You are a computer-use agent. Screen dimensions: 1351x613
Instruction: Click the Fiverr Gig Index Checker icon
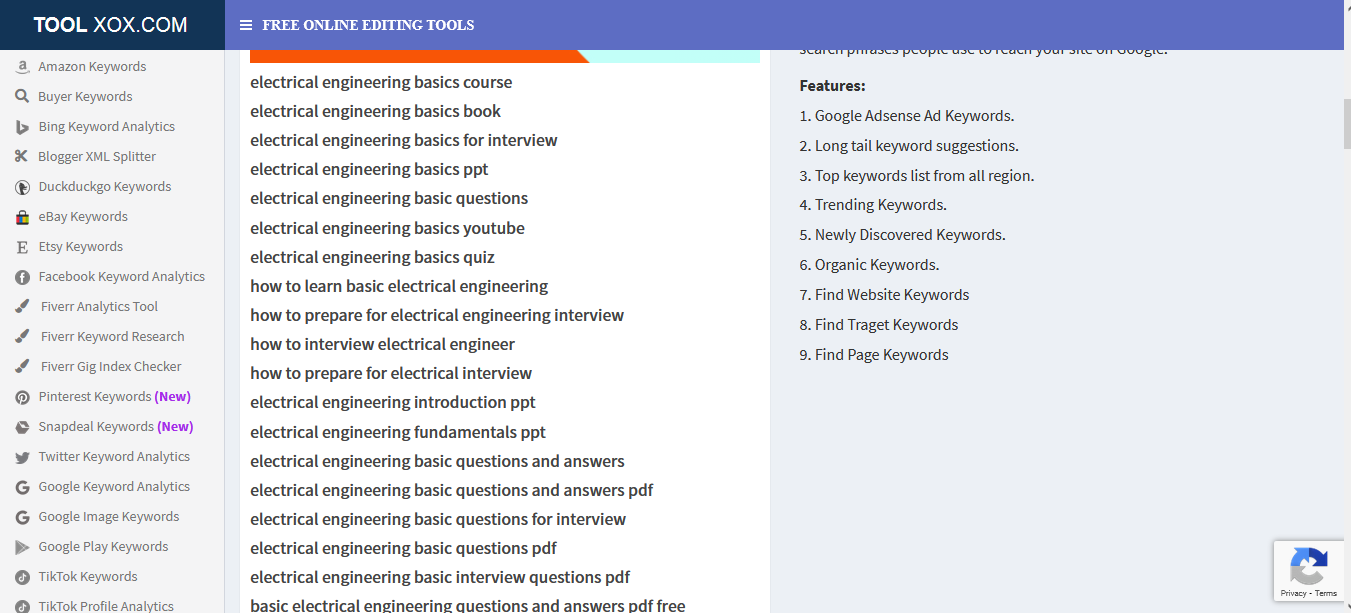pyautogui.click(x=22, y=367)
